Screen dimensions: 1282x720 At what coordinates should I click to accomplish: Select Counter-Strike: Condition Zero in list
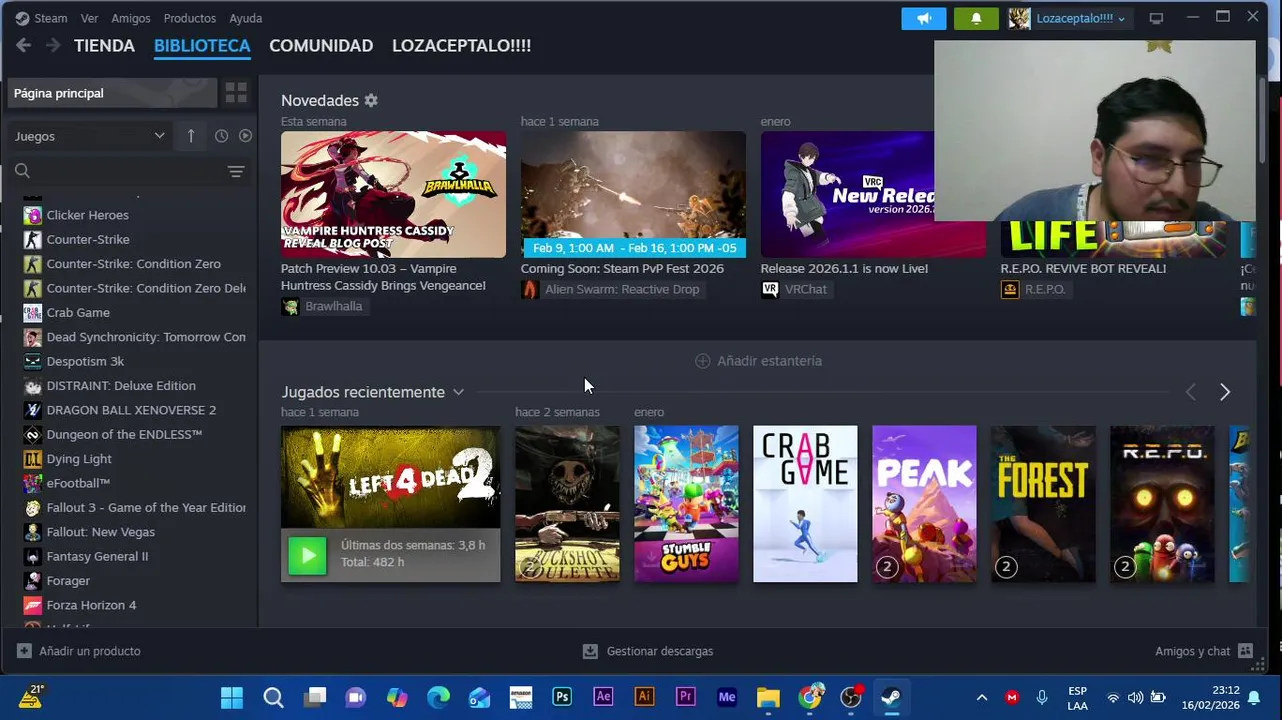click(133, 264)
